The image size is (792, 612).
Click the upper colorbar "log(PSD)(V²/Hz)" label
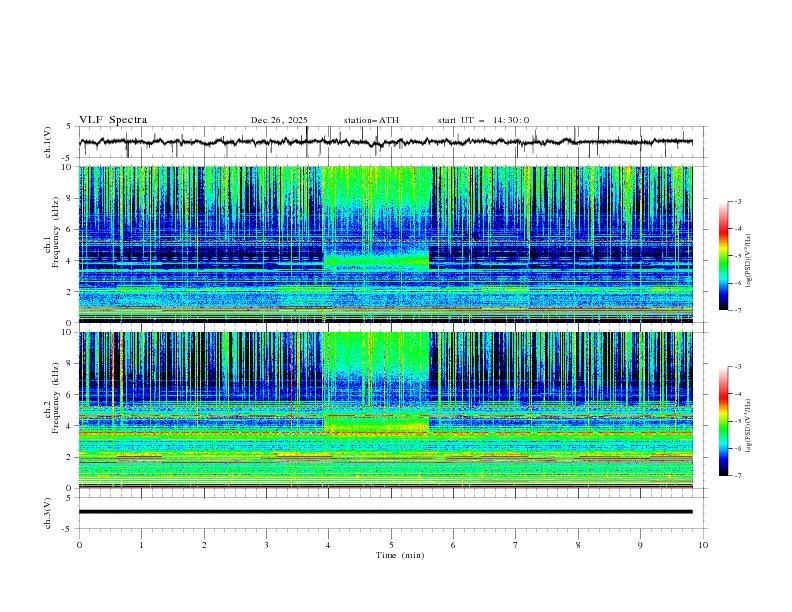click(749, 261)
